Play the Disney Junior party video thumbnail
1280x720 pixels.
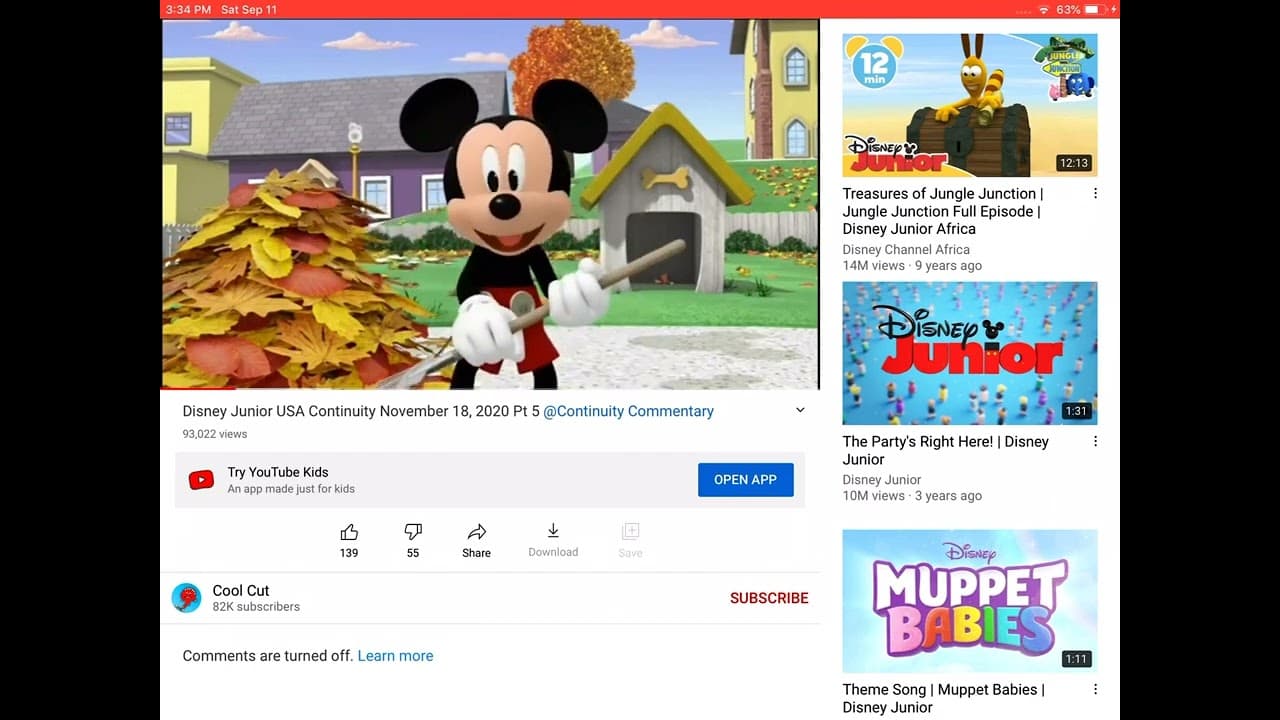(969, 353)
